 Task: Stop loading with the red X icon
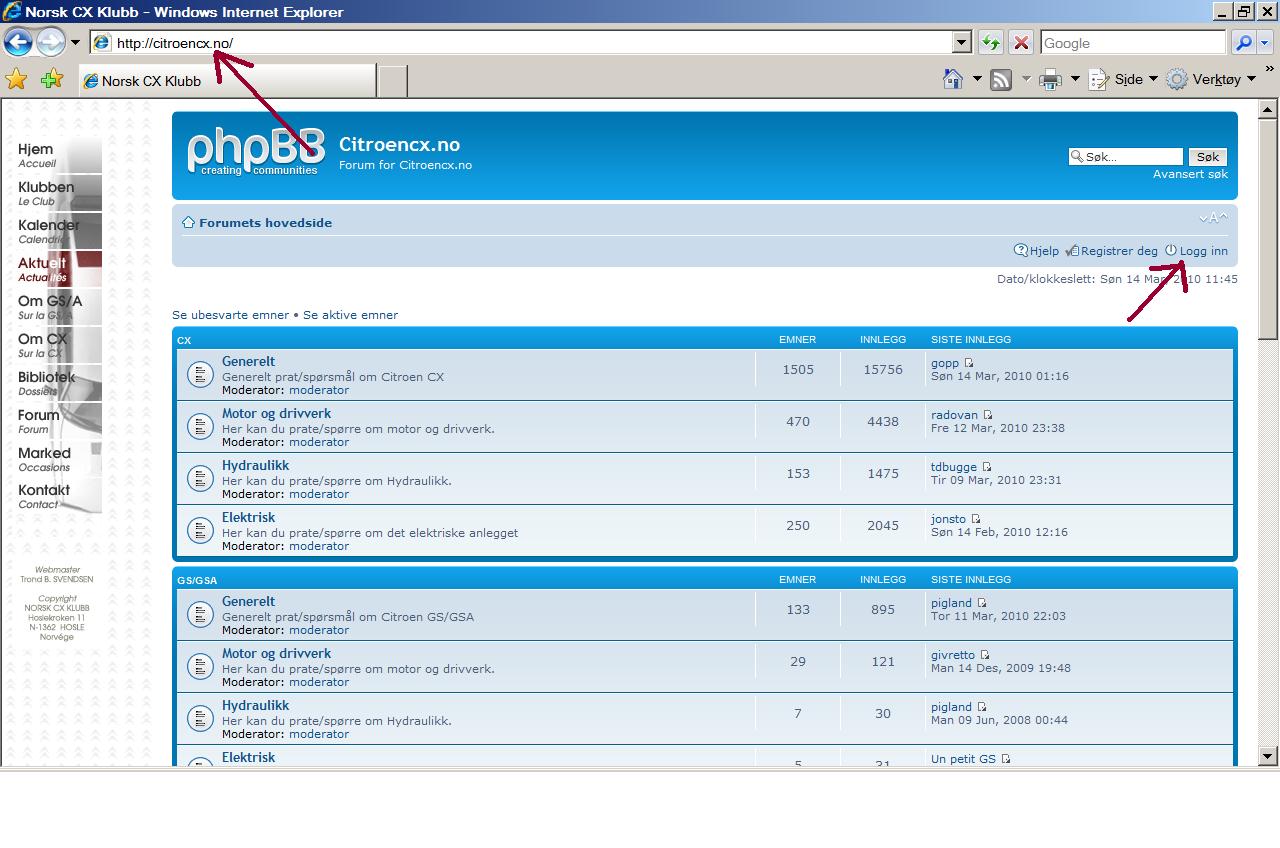coord(1021,43)
